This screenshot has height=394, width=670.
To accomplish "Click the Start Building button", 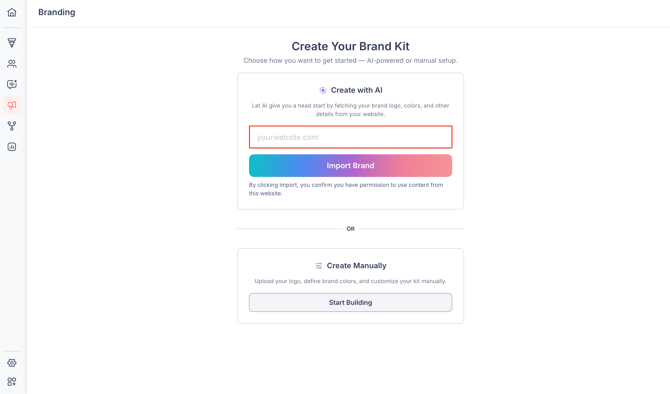I will coord(350,303).
